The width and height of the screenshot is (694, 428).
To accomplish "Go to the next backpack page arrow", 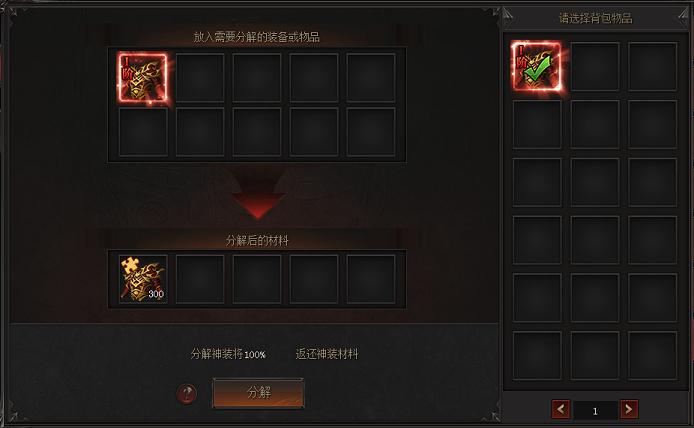I will [x=629, y=409].
